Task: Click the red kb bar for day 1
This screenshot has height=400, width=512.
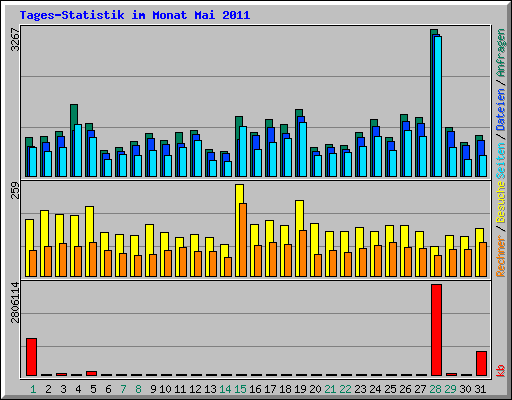Action: point(31,357)
